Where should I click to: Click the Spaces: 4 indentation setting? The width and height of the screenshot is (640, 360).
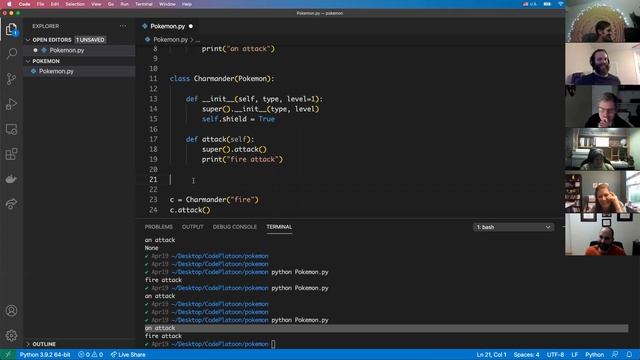[526, 354]
